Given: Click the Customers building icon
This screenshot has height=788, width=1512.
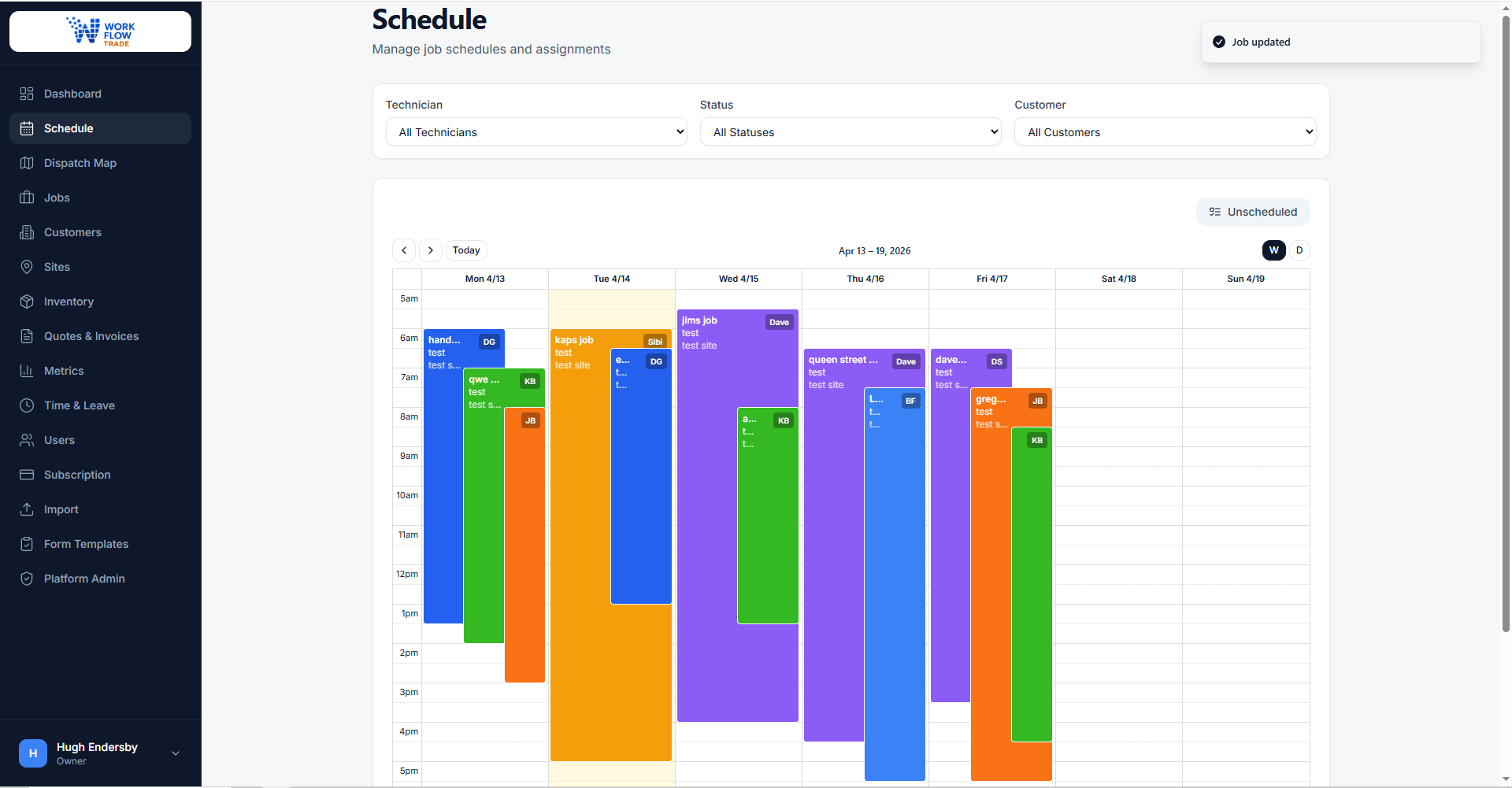Looking at the screenshot, I should click(27, 232).
